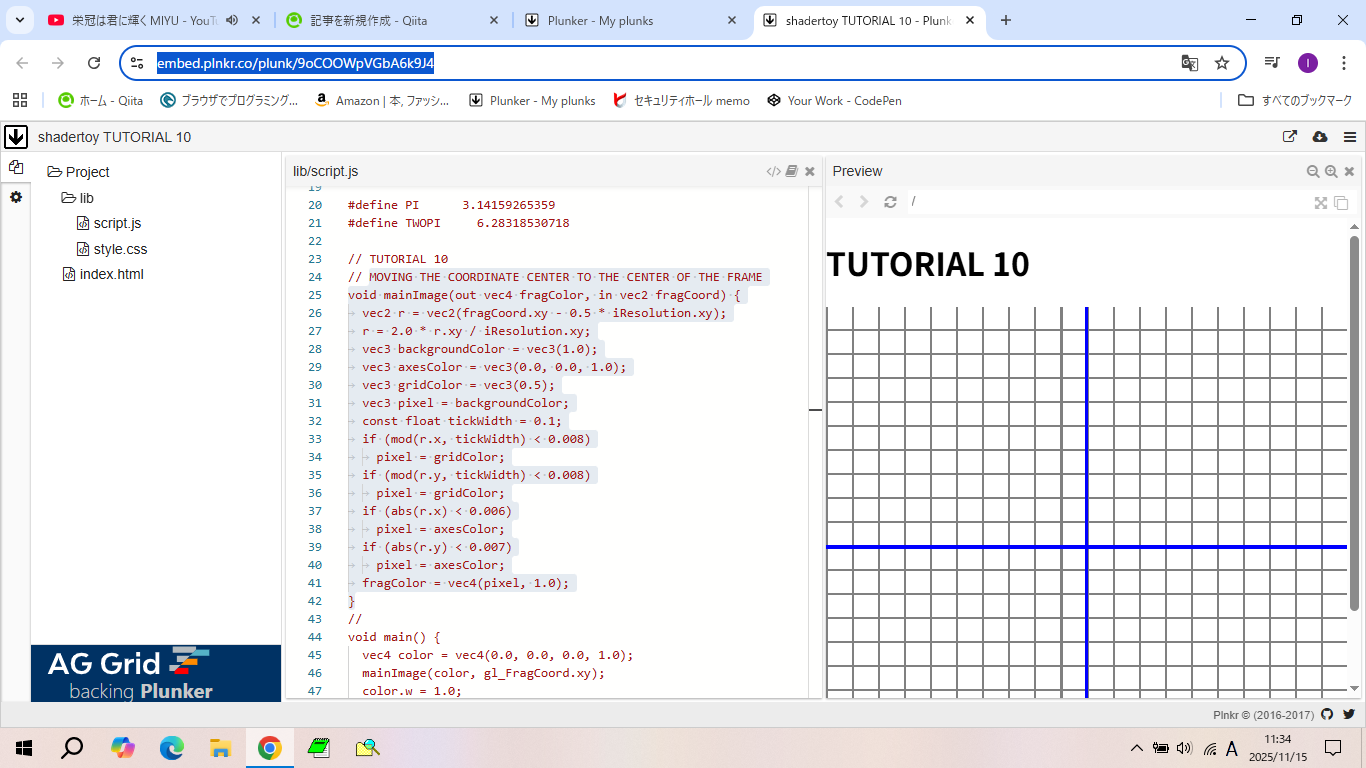
Task: Mute the YouTube tab via speaker icon
Action: 232,20
